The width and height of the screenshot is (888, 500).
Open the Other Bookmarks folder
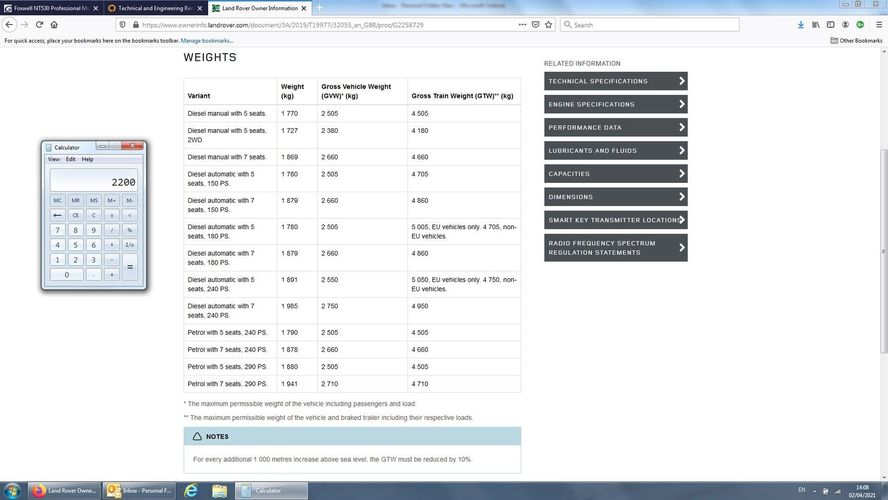(856, 41)
